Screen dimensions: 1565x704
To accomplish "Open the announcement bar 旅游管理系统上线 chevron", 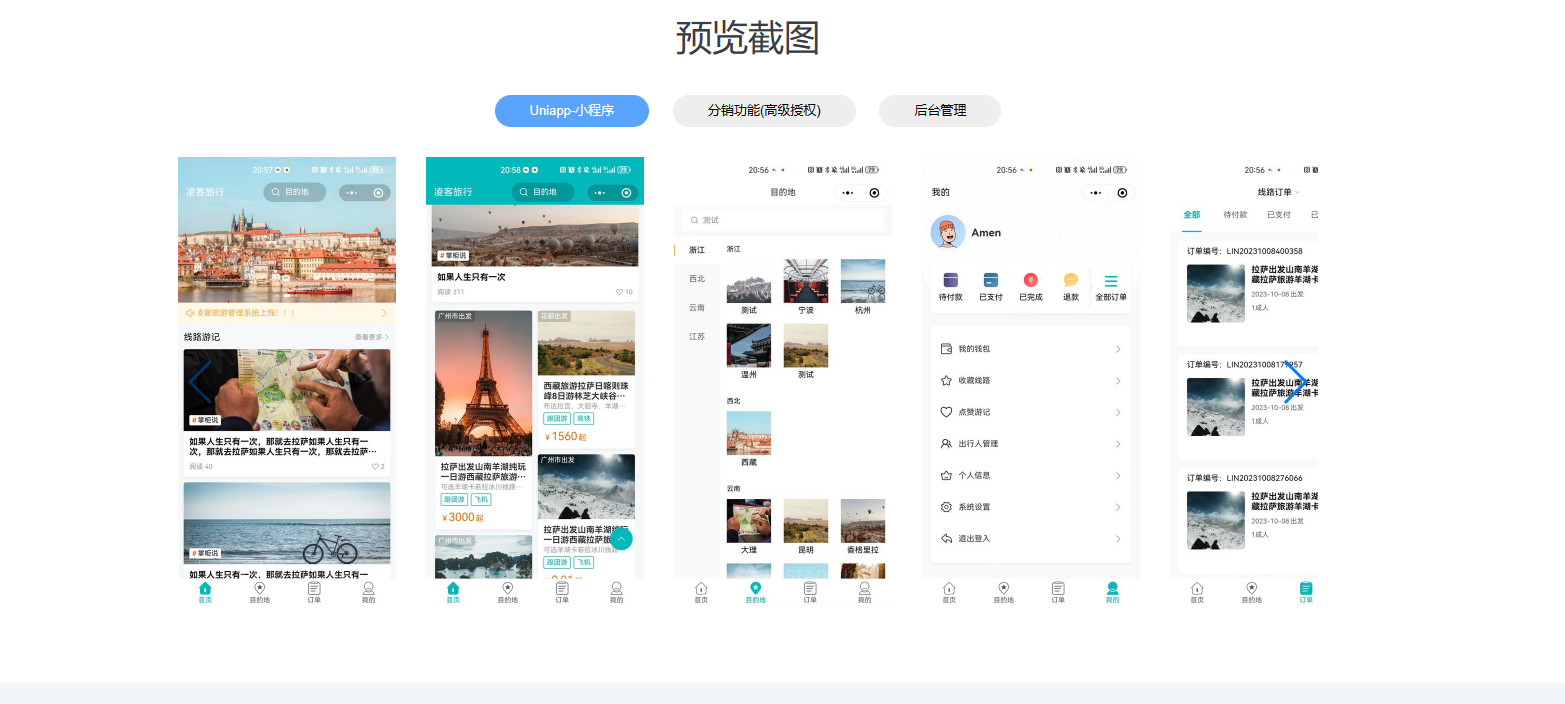I will [384, 313].
